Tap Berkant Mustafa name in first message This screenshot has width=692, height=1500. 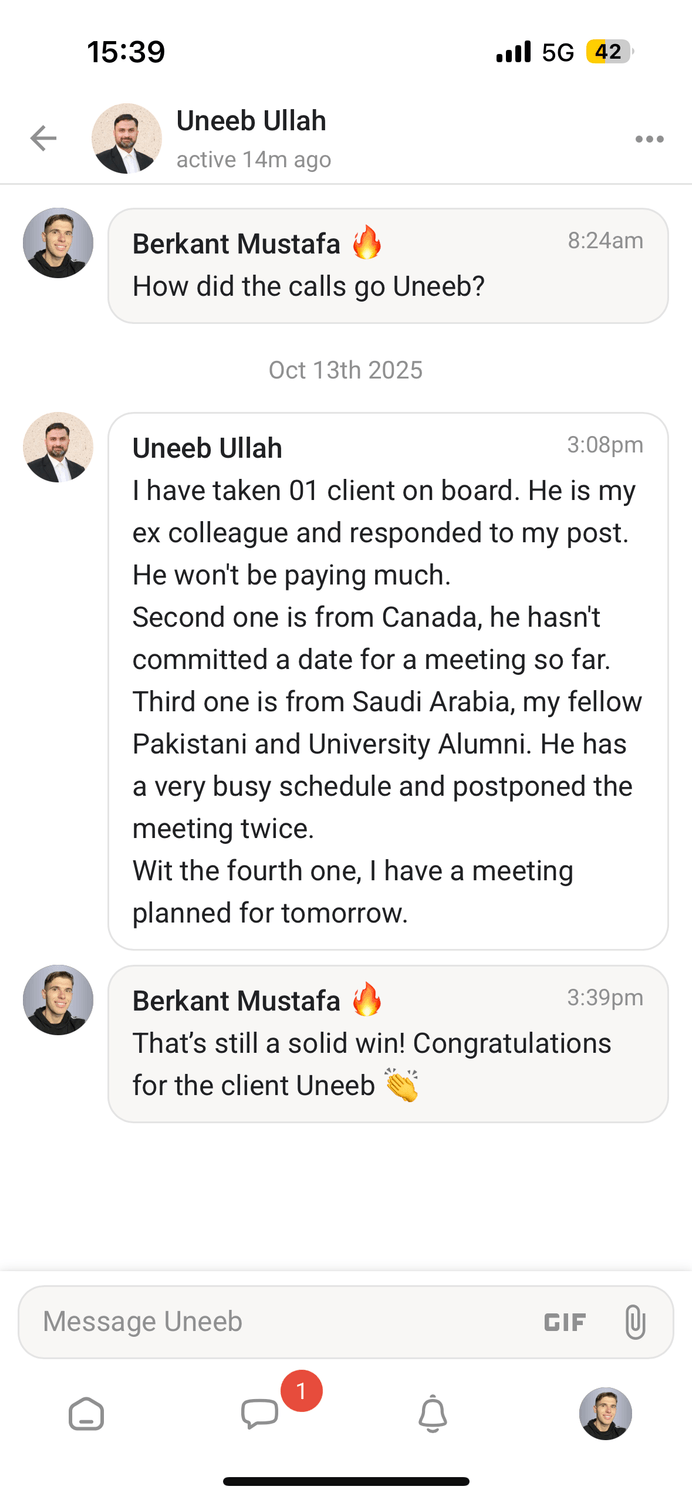tap(236, 243)
